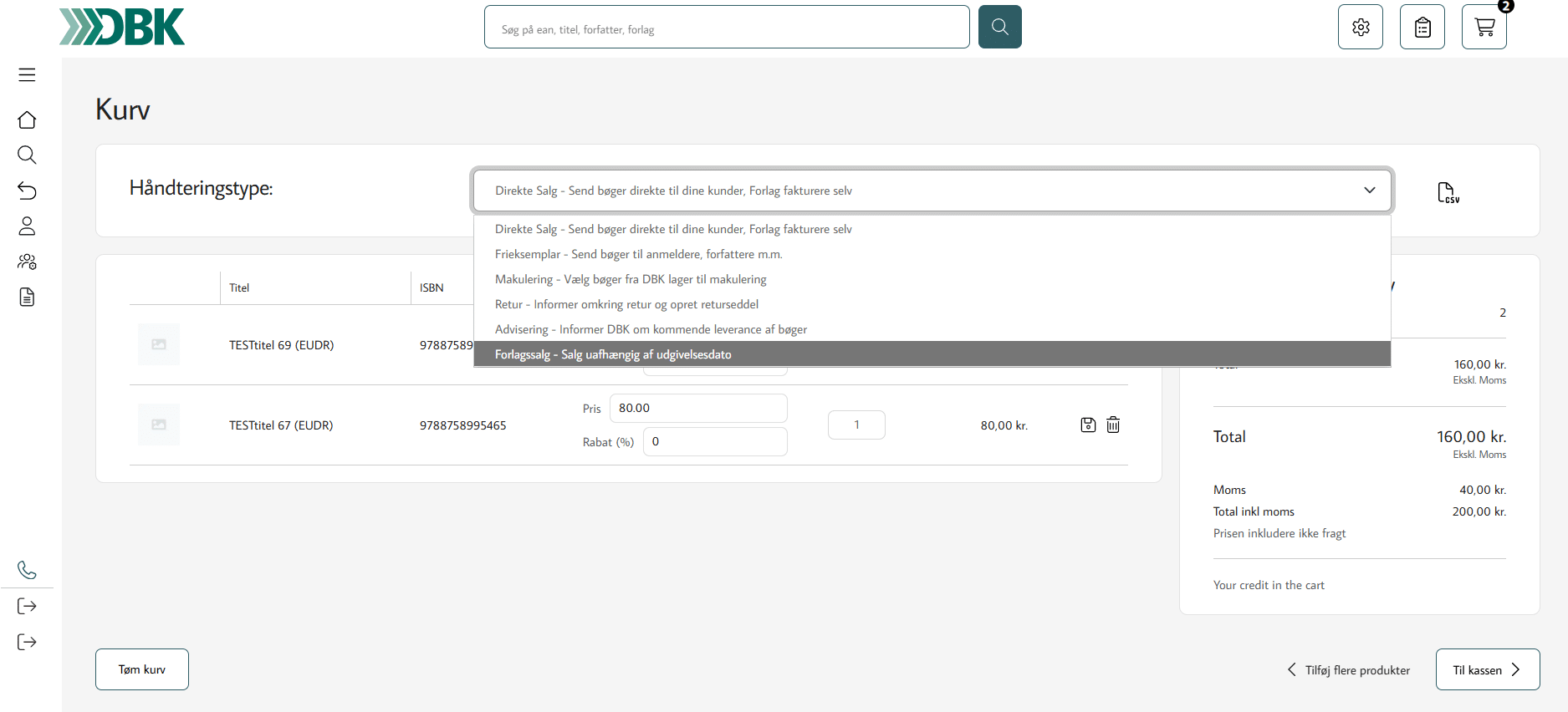Open the users group sidebar icon
This screenshot has width=1568, height=712.
(27, 262)
